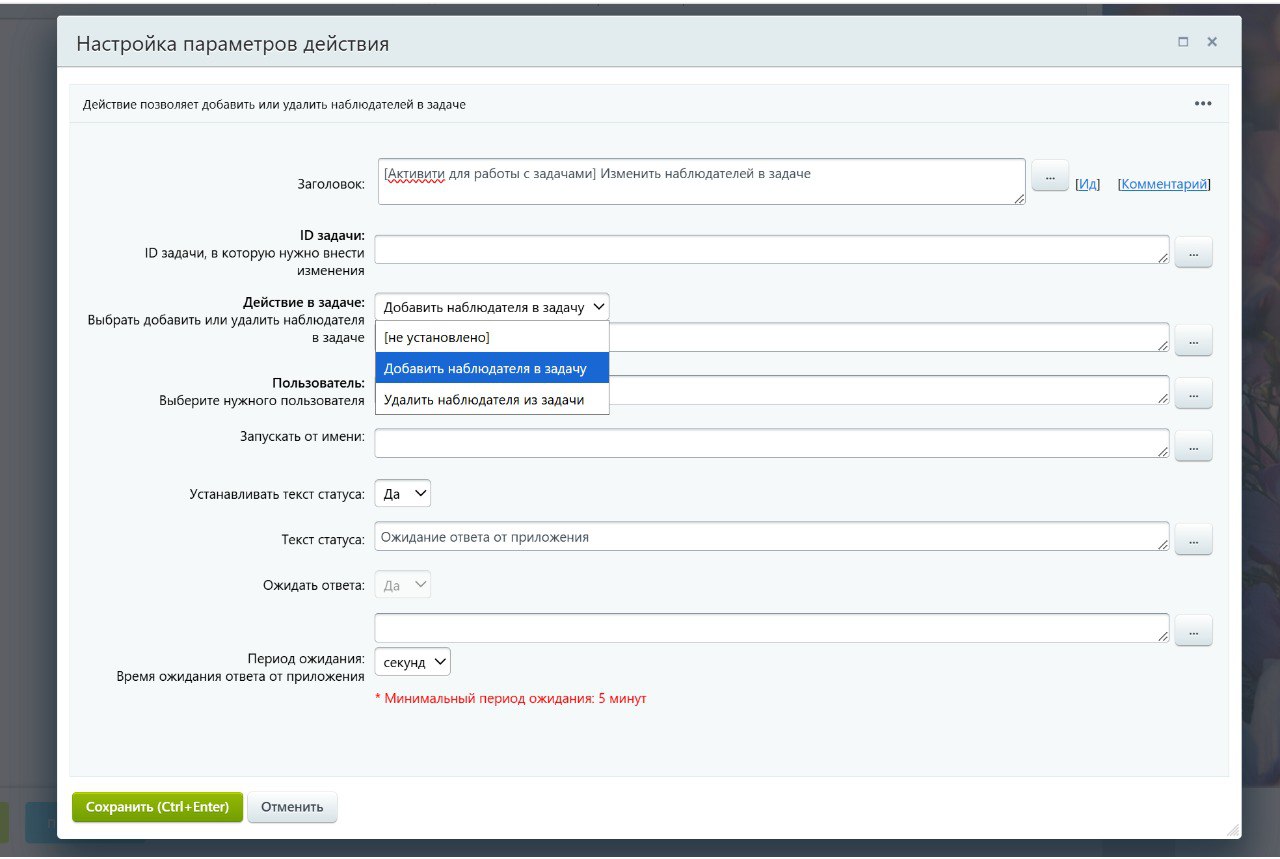Click the three-dots description menu icon
This screenshot has height=859, width=1280.
(1202, 104)
